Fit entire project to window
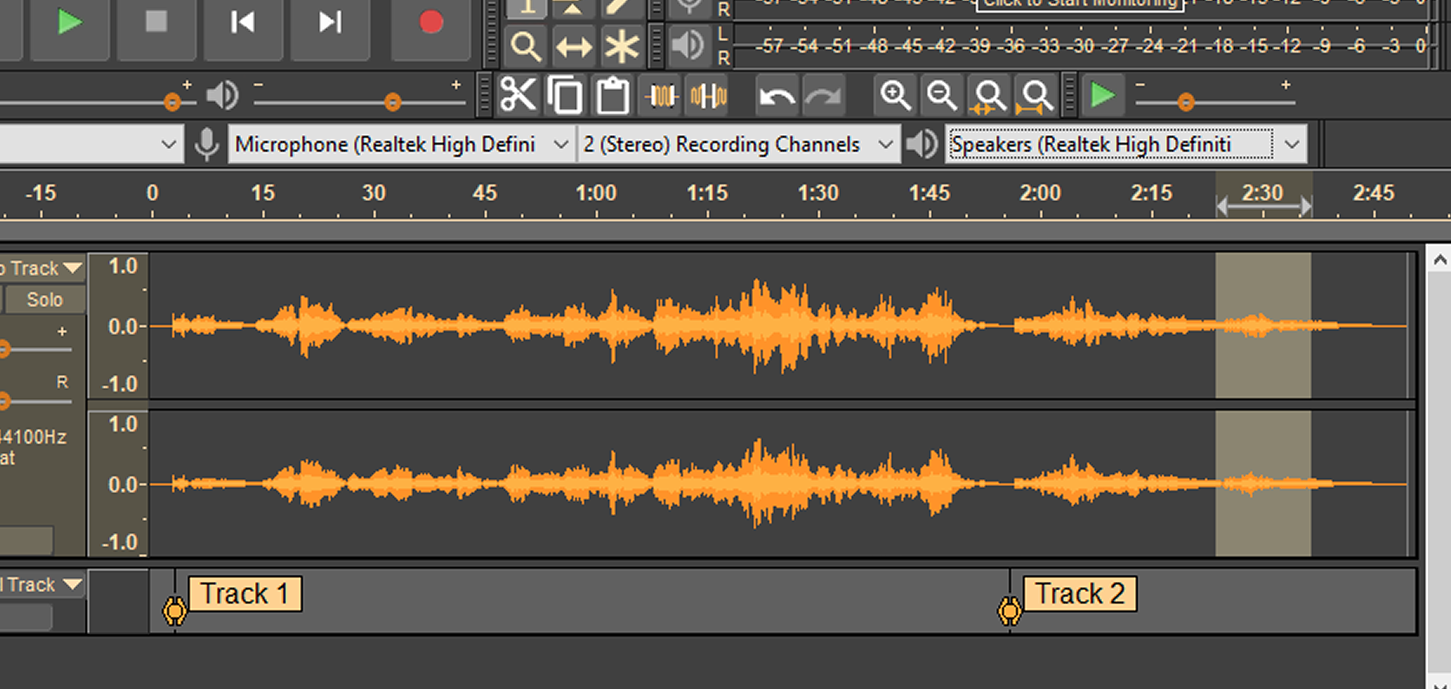1451x689 pixels. pyautogui.click(x=1035, y=96)
